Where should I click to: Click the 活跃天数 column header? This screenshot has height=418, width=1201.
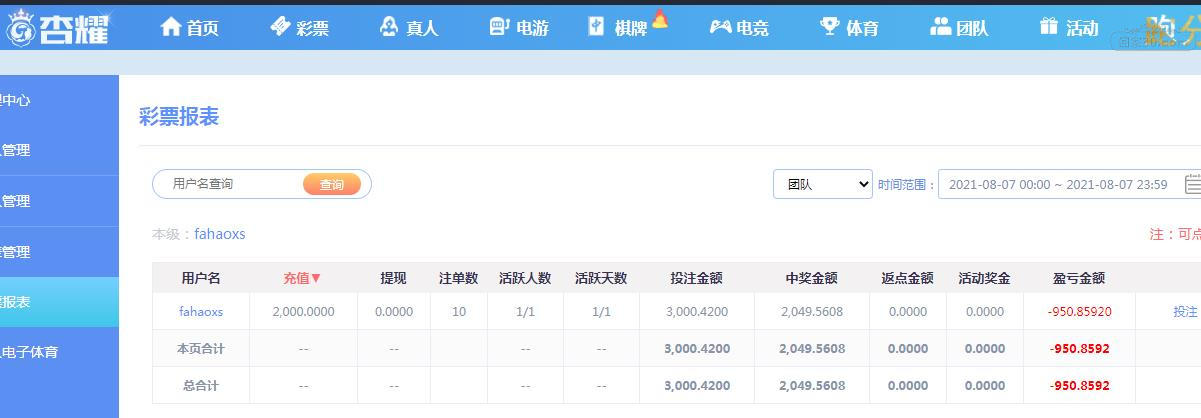point(601,278)
